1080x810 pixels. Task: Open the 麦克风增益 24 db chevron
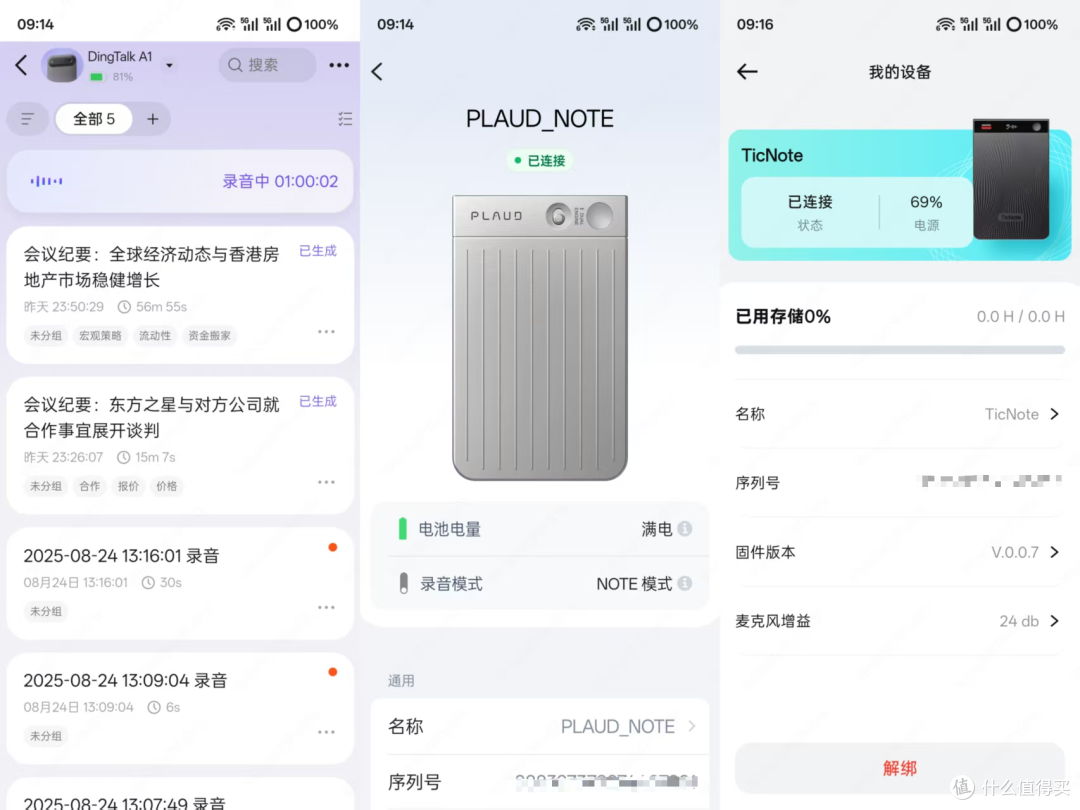[1055, 621]
